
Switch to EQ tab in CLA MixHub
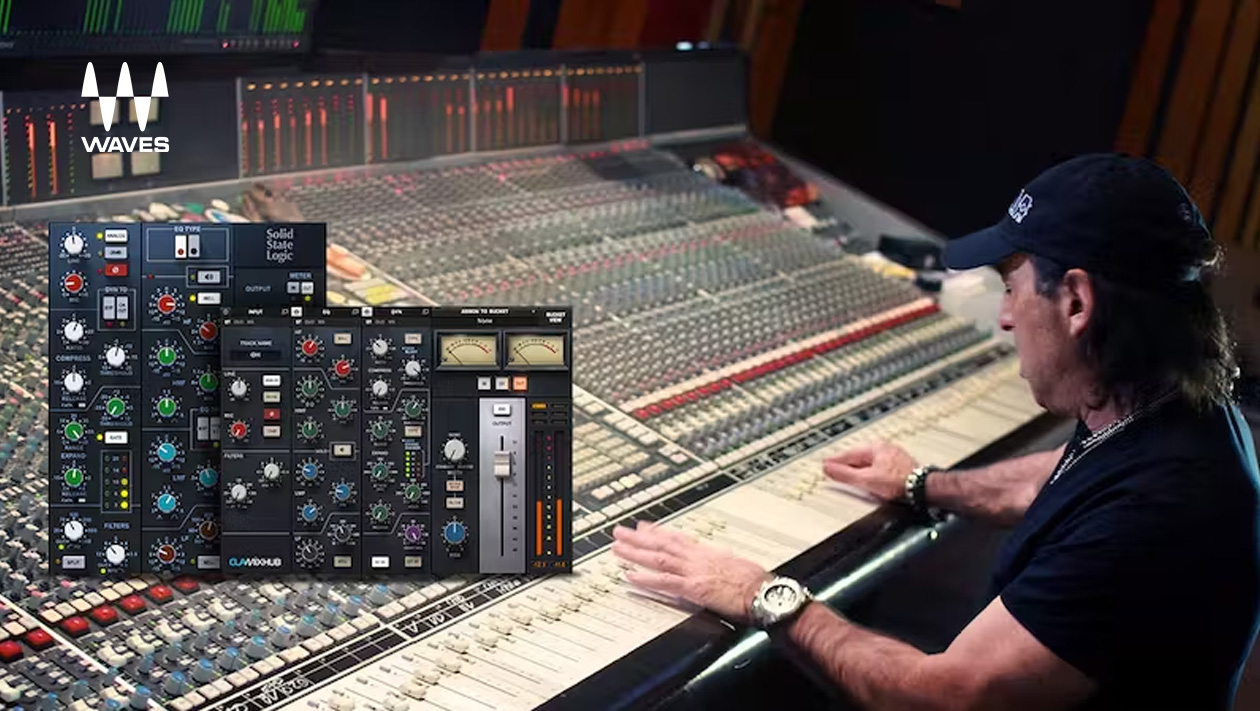click(x=326, y=312)
